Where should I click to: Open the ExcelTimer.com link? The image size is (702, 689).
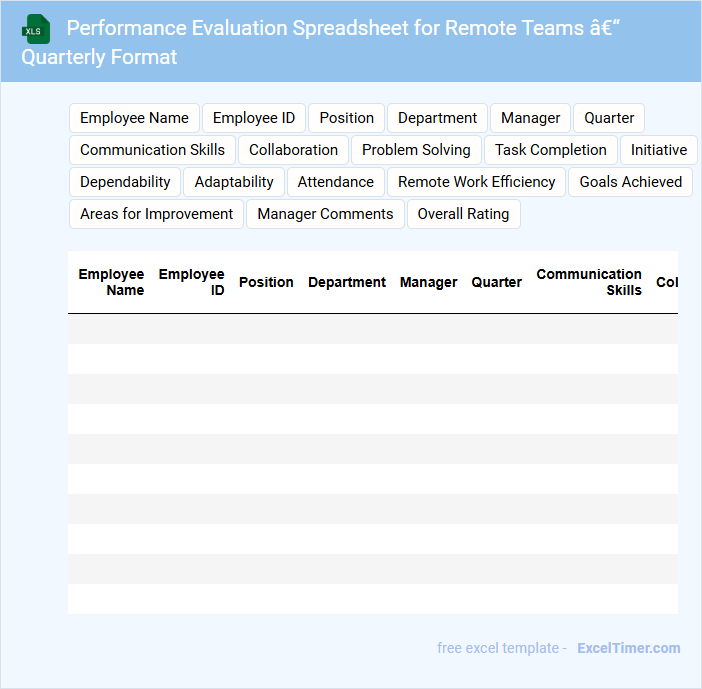[x=628, y=648]
